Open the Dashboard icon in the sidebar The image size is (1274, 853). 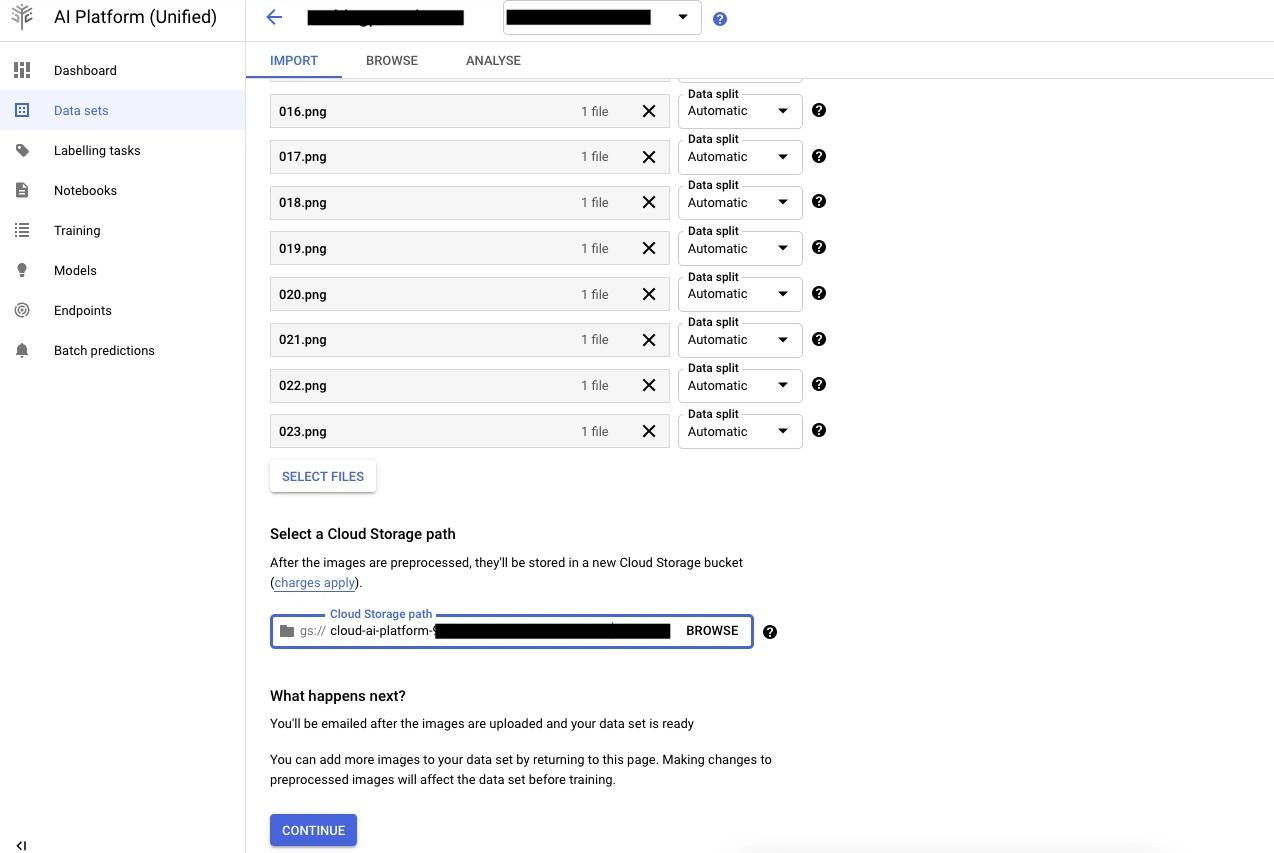click(x=22, y=70)
